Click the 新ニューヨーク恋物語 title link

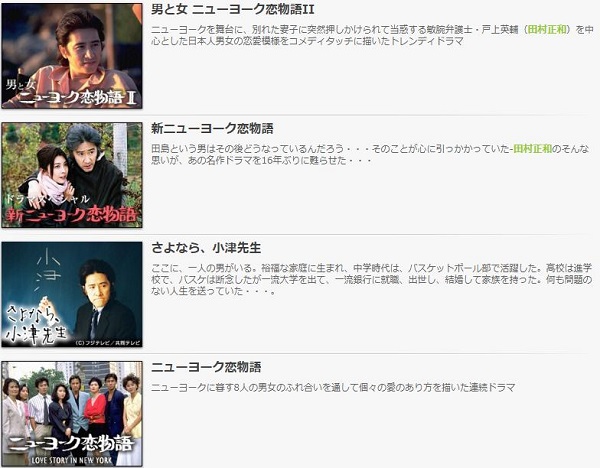[212, 128]
